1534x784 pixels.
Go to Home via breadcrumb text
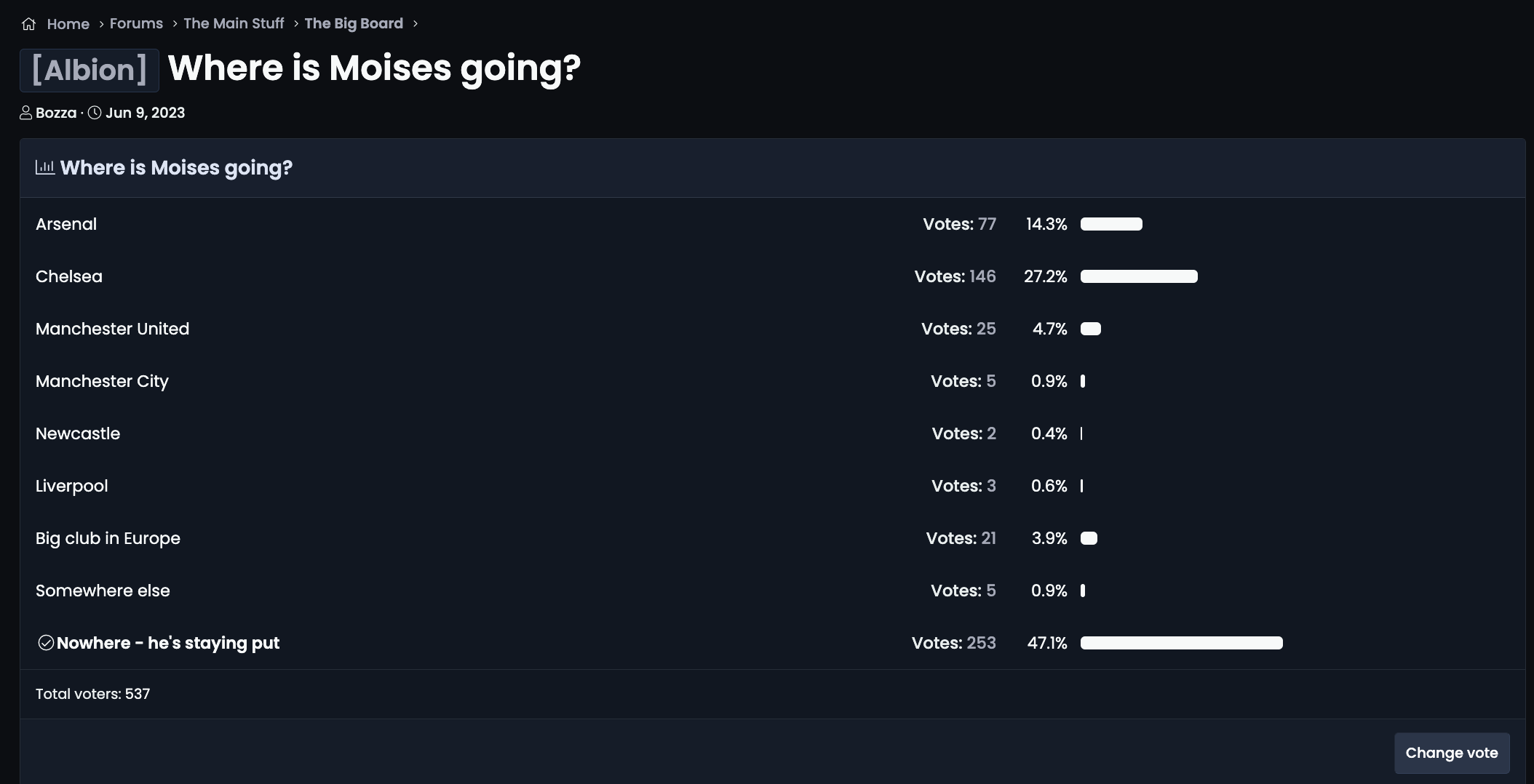(x=68, y=24)
